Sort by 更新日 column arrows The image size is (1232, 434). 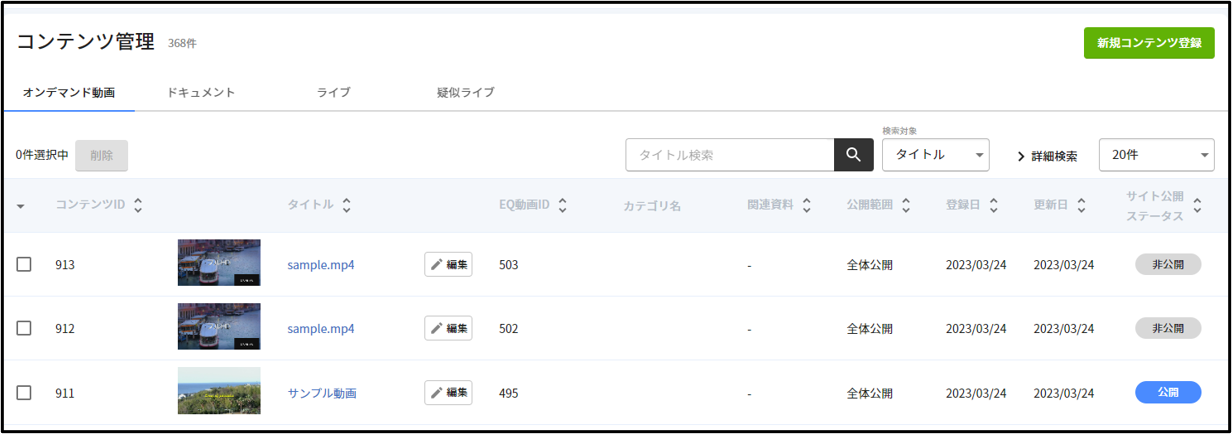point(1081,205)
